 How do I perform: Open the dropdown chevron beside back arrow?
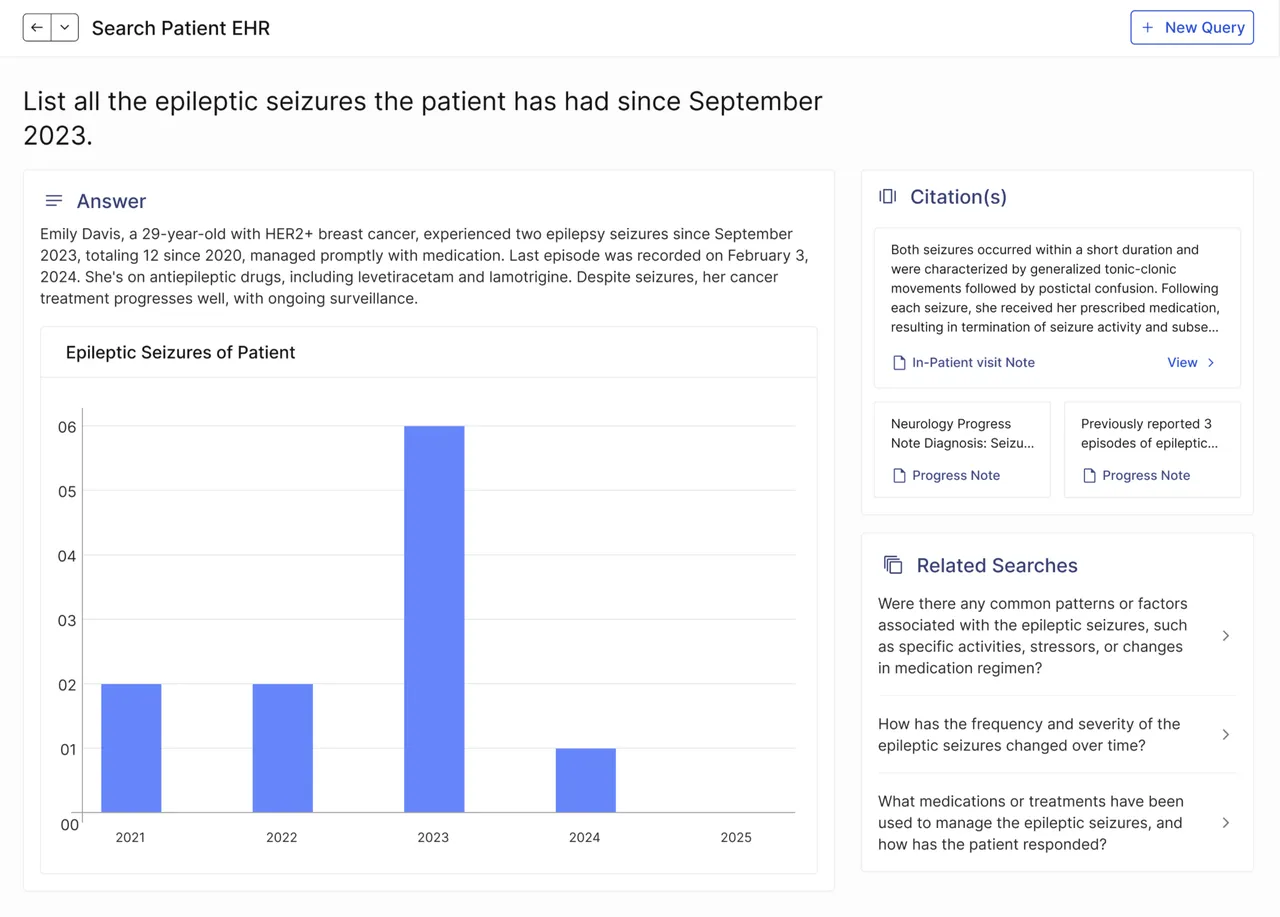64,28
